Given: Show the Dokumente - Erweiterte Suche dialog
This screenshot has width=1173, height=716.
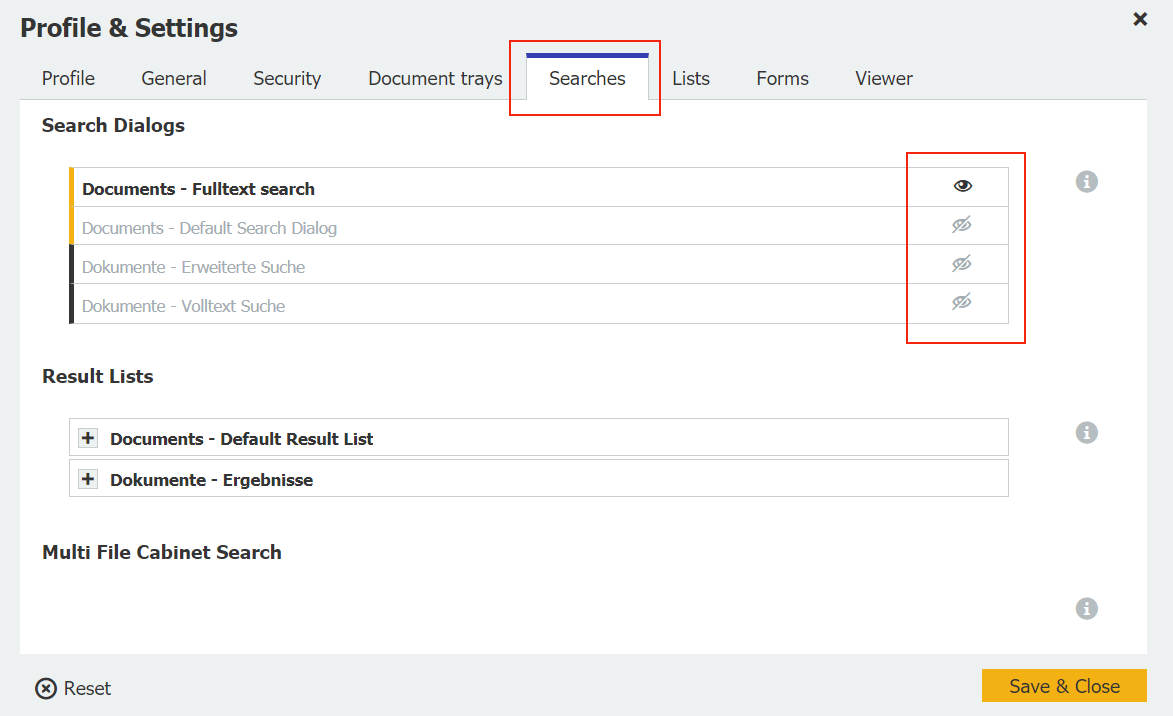Looking at the screenshot, I should click(962, 265).
